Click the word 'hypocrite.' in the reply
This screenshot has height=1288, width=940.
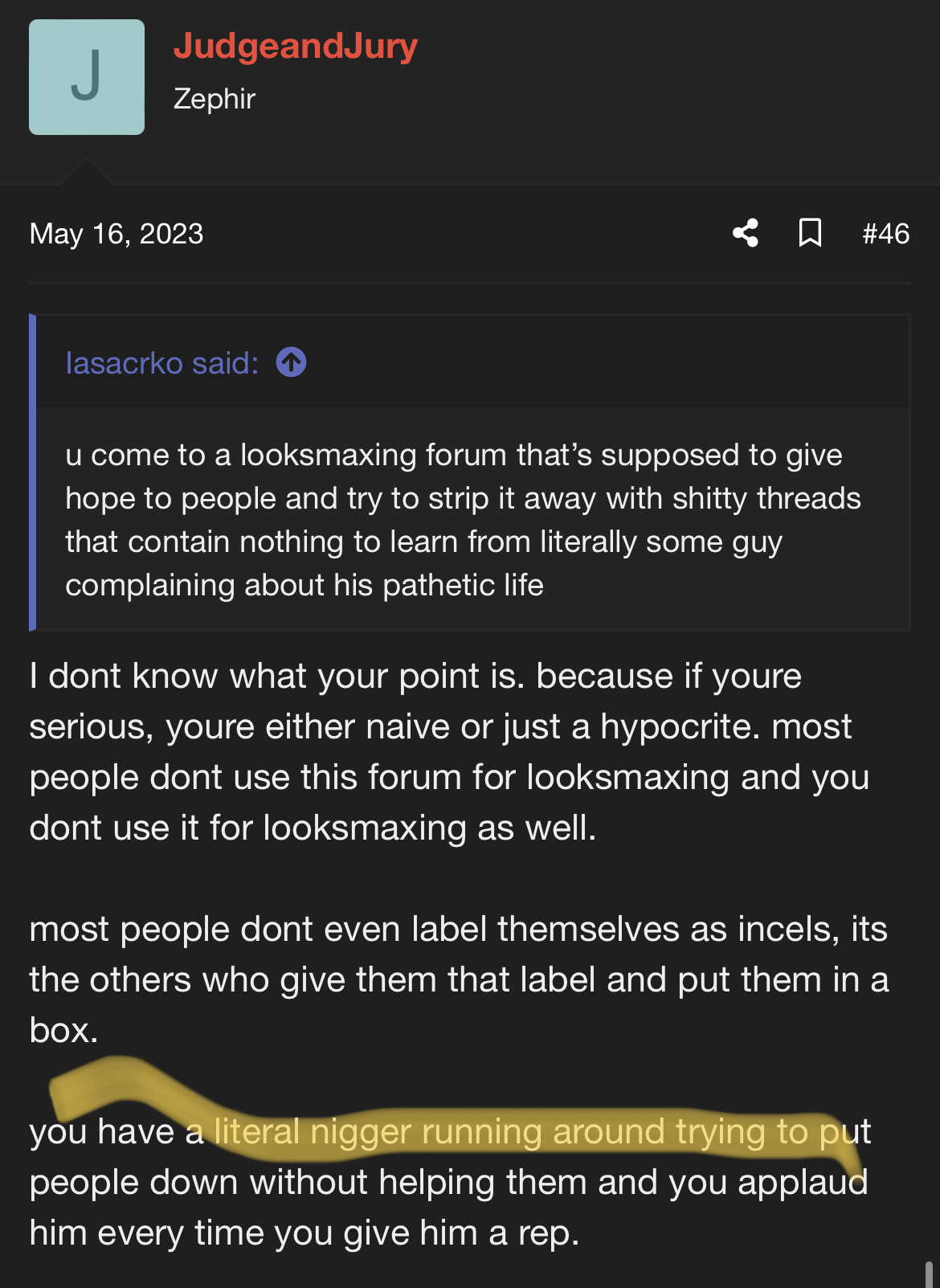[681, 727]
